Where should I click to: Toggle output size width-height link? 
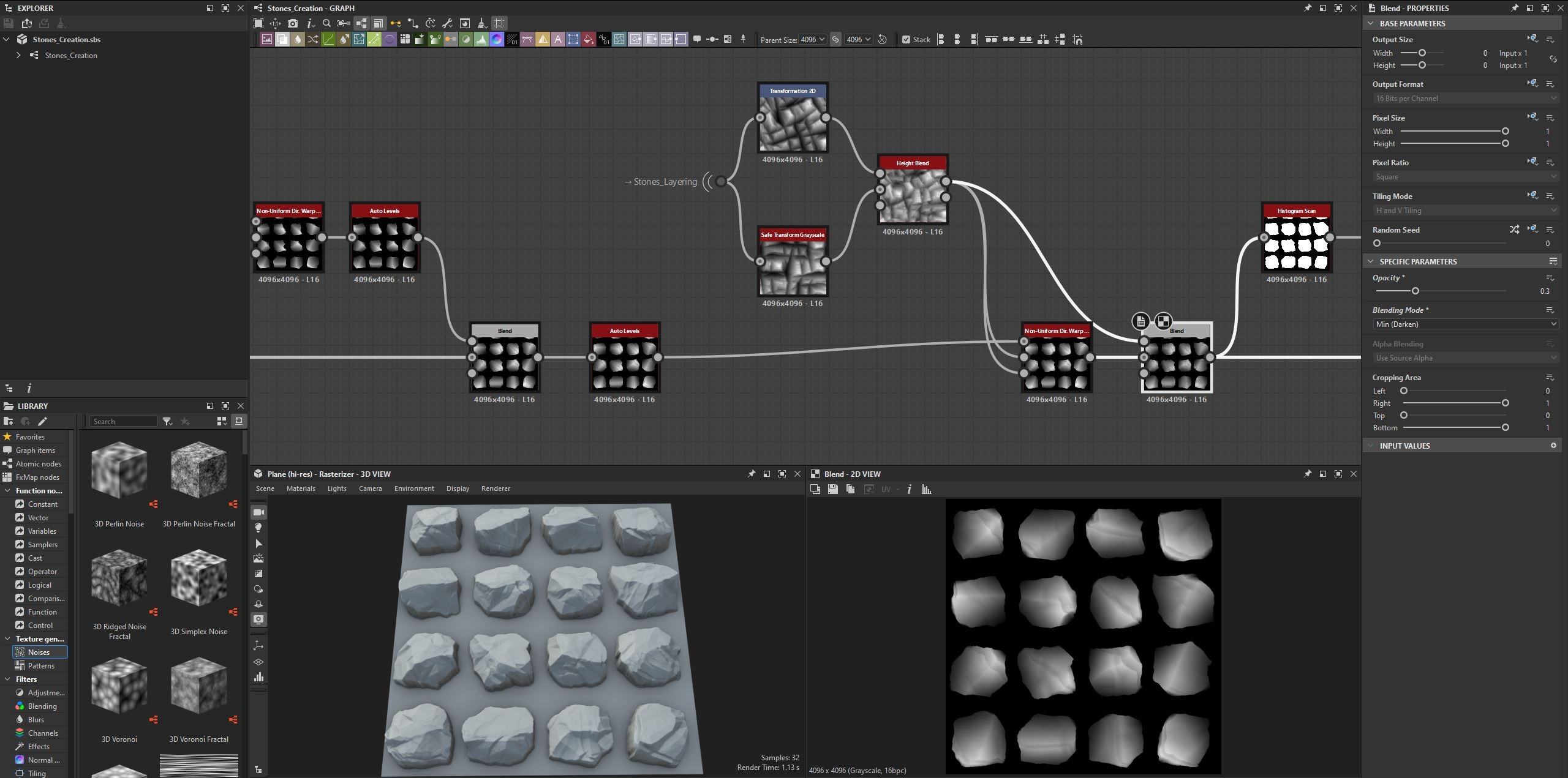pyautogui.click(x=1553, y=59)
